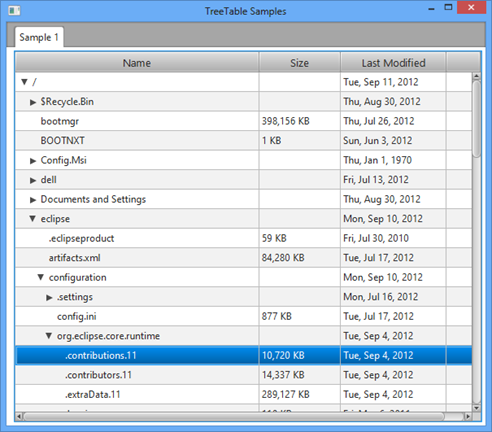Select the artifacts.xml file row
Viewport: 492px width, 432px height.
243,258
